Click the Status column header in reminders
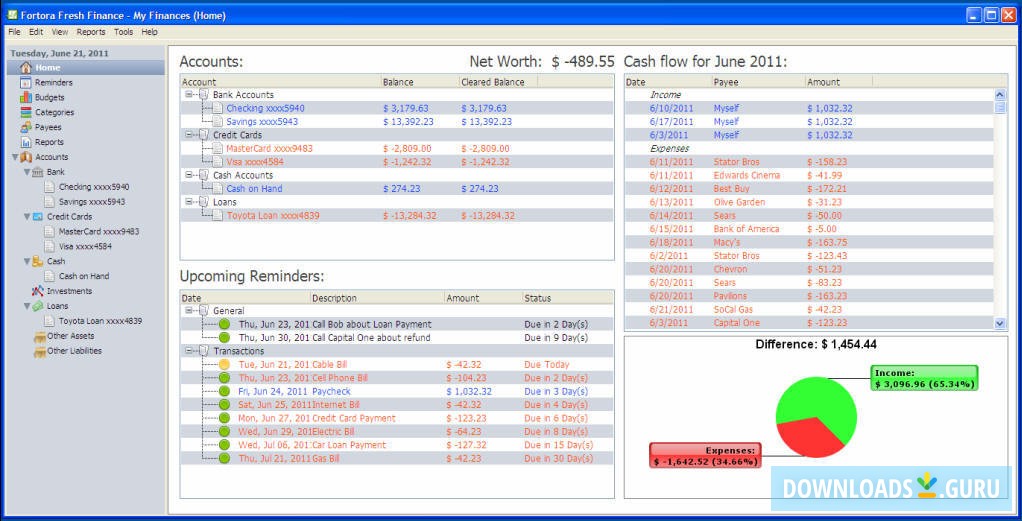1022x521 pixels. point(568,298)
